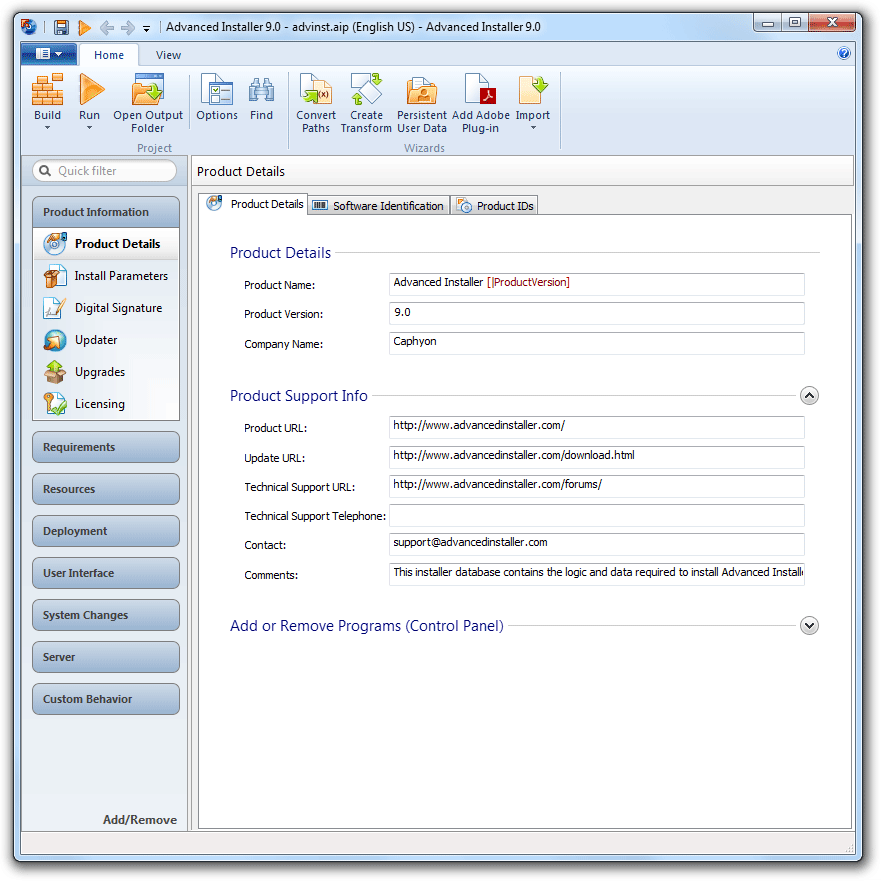This screenshot has width=881, height=881.
Task: Open the Import dropdown arrow
Action: 533,128
